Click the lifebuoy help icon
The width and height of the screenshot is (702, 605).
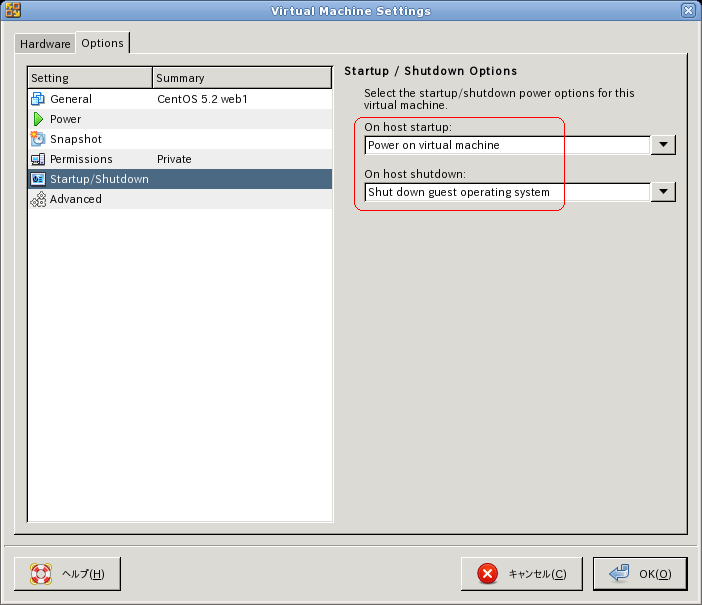pos(40,574)
